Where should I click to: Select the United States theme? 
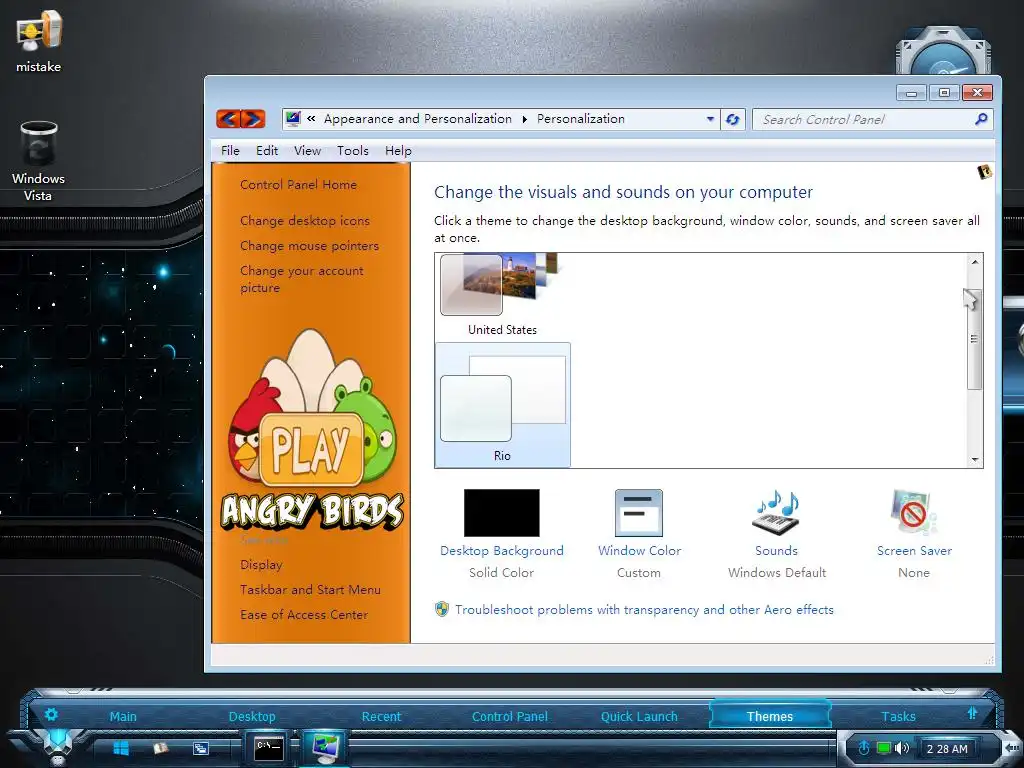coord(502,295)
